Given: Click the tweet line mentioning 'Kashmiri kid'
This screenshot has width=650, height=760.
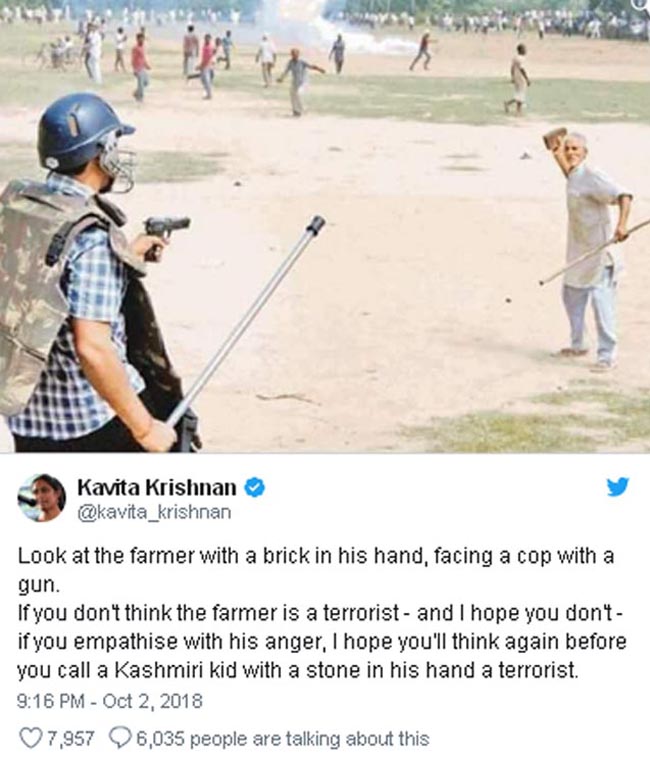Looking at the screenshot, I should [298, 670].
